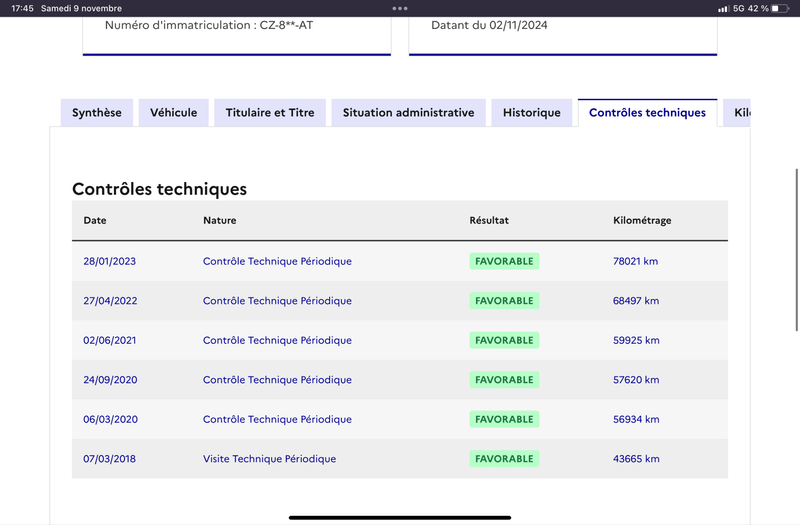
Task: Click 'Contrôle Technique Périodique' in 06/03/2020 row
Action: click(x=278, y=419)
